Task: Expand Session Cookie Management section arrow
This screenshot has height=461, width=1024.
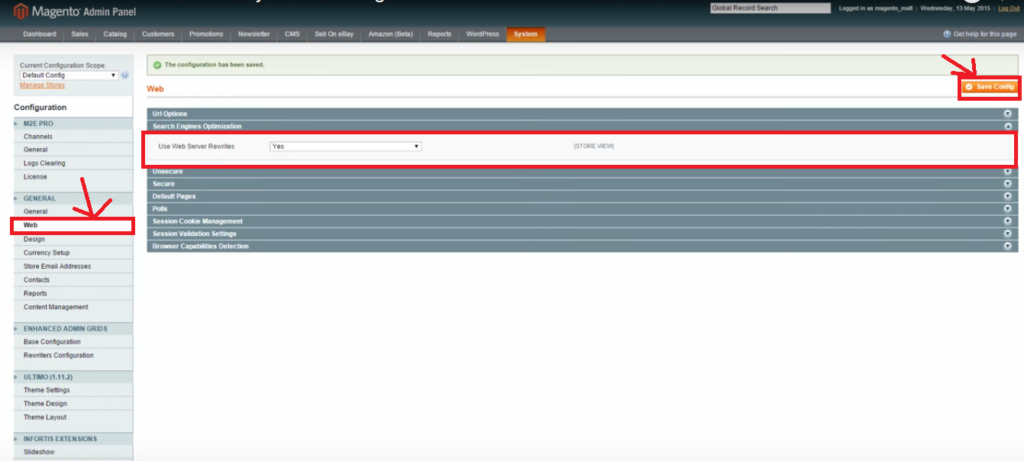Action: [x=1008, y=221]
